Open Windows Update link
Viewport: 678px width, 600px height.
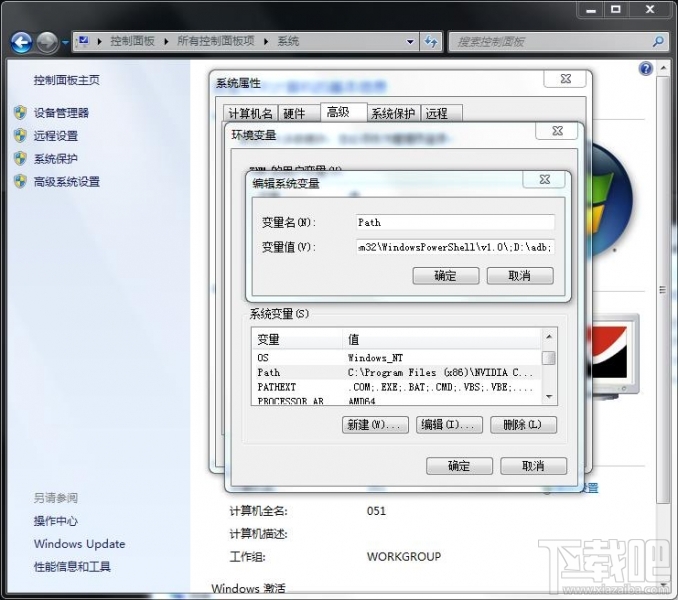(x=80, y=544)
